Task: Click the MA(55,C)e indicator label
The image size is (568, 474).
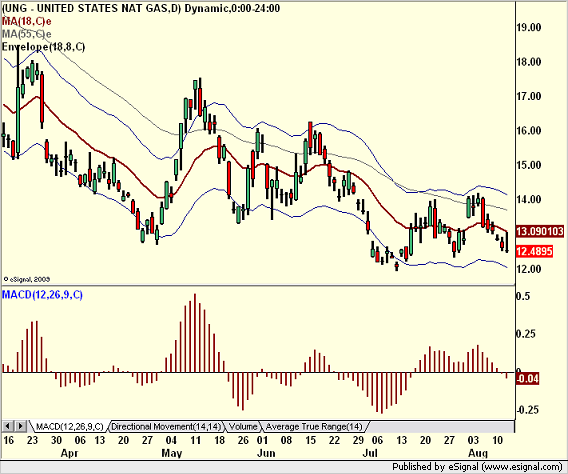Action: 26,34
